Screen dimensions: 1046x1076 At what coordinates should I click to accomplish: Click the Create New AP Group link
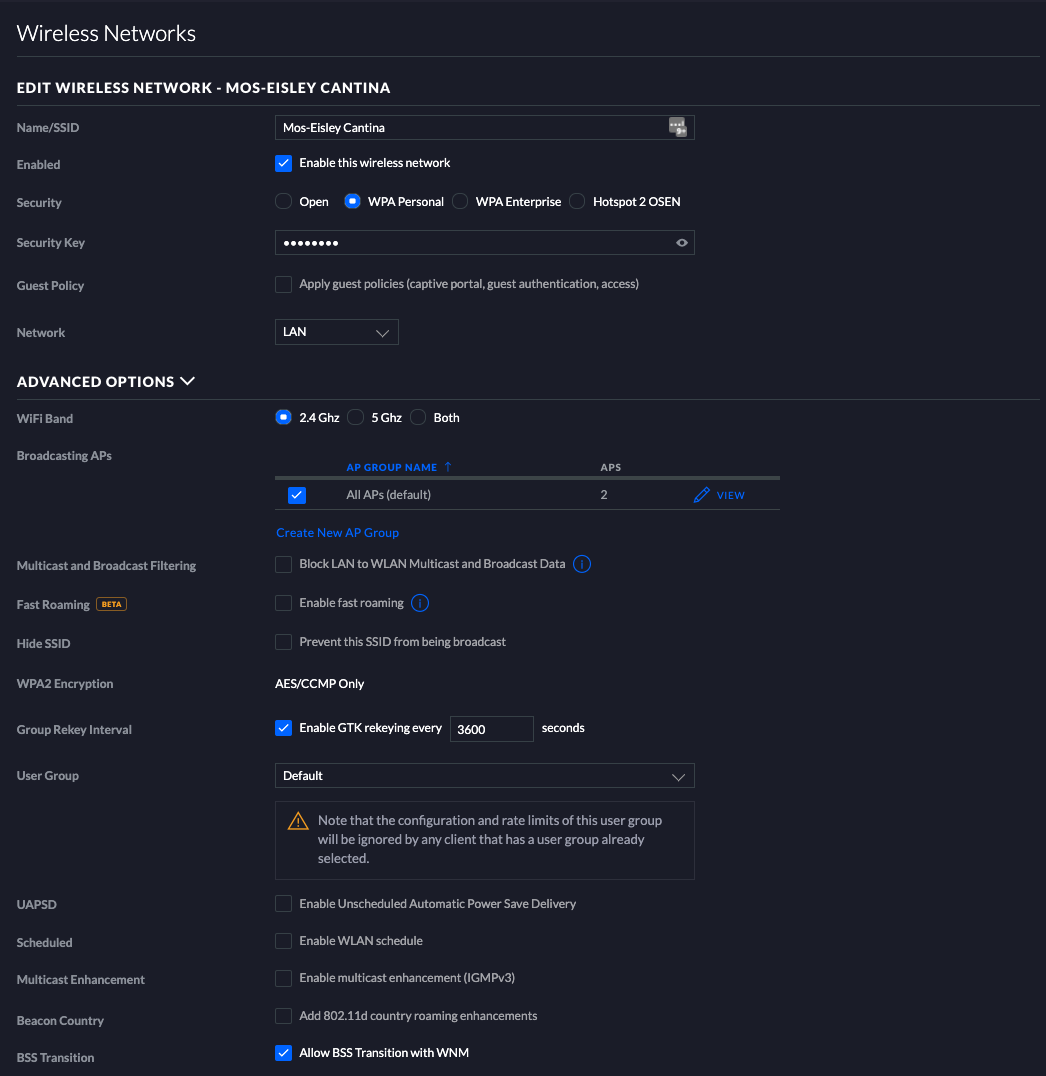[338, 533]
